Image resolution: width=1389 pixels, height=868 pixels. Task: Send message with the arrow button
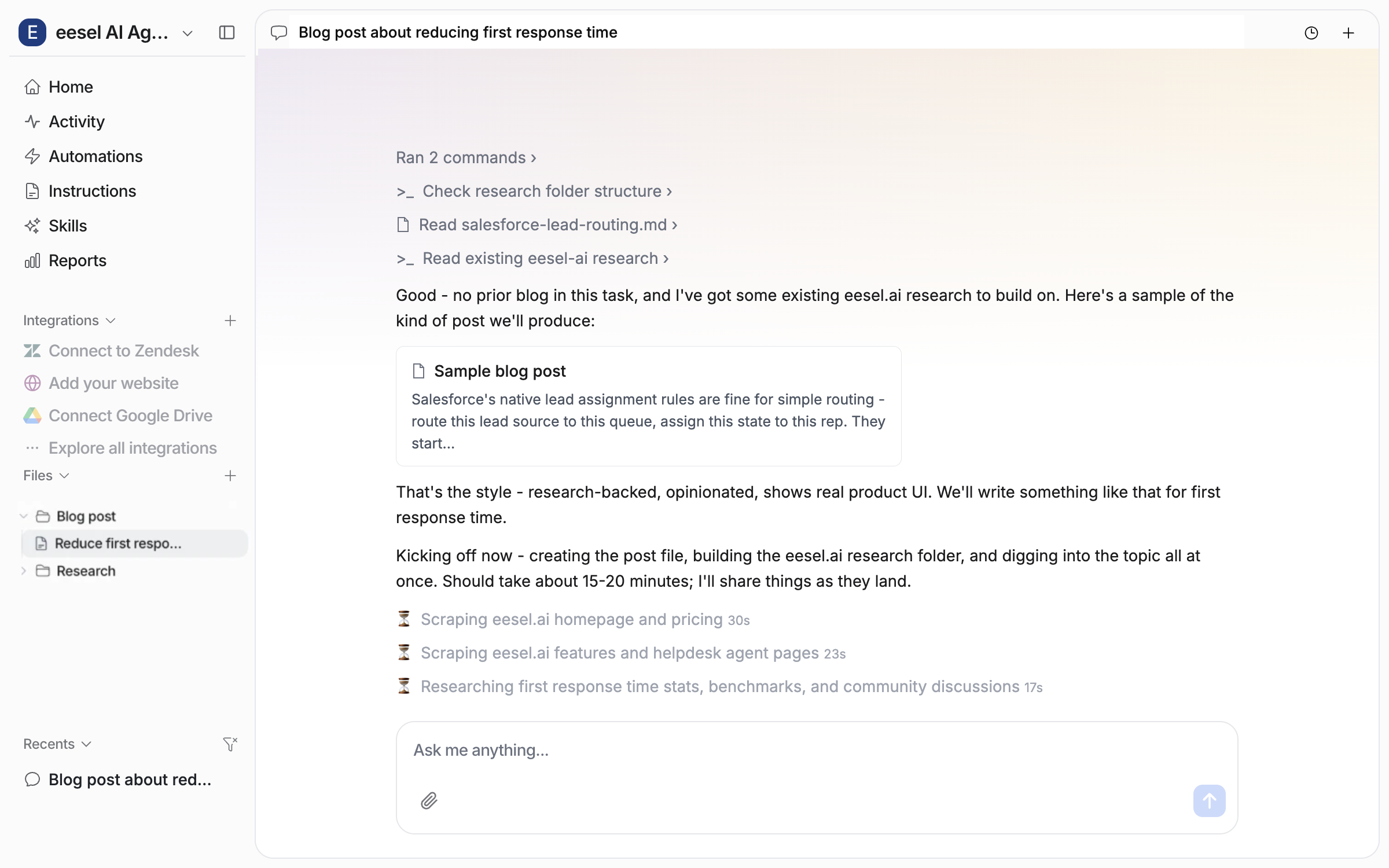pos(1209,800)
